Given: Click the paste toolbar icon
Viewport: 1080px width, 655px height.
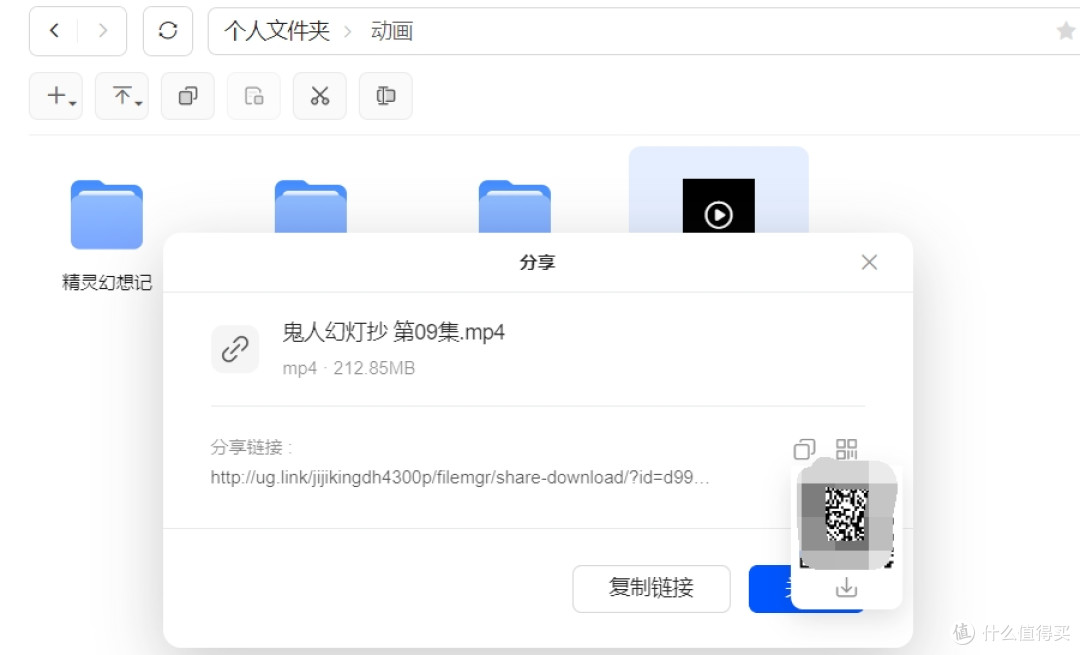Looking at the screenshot, I should 253,96.
